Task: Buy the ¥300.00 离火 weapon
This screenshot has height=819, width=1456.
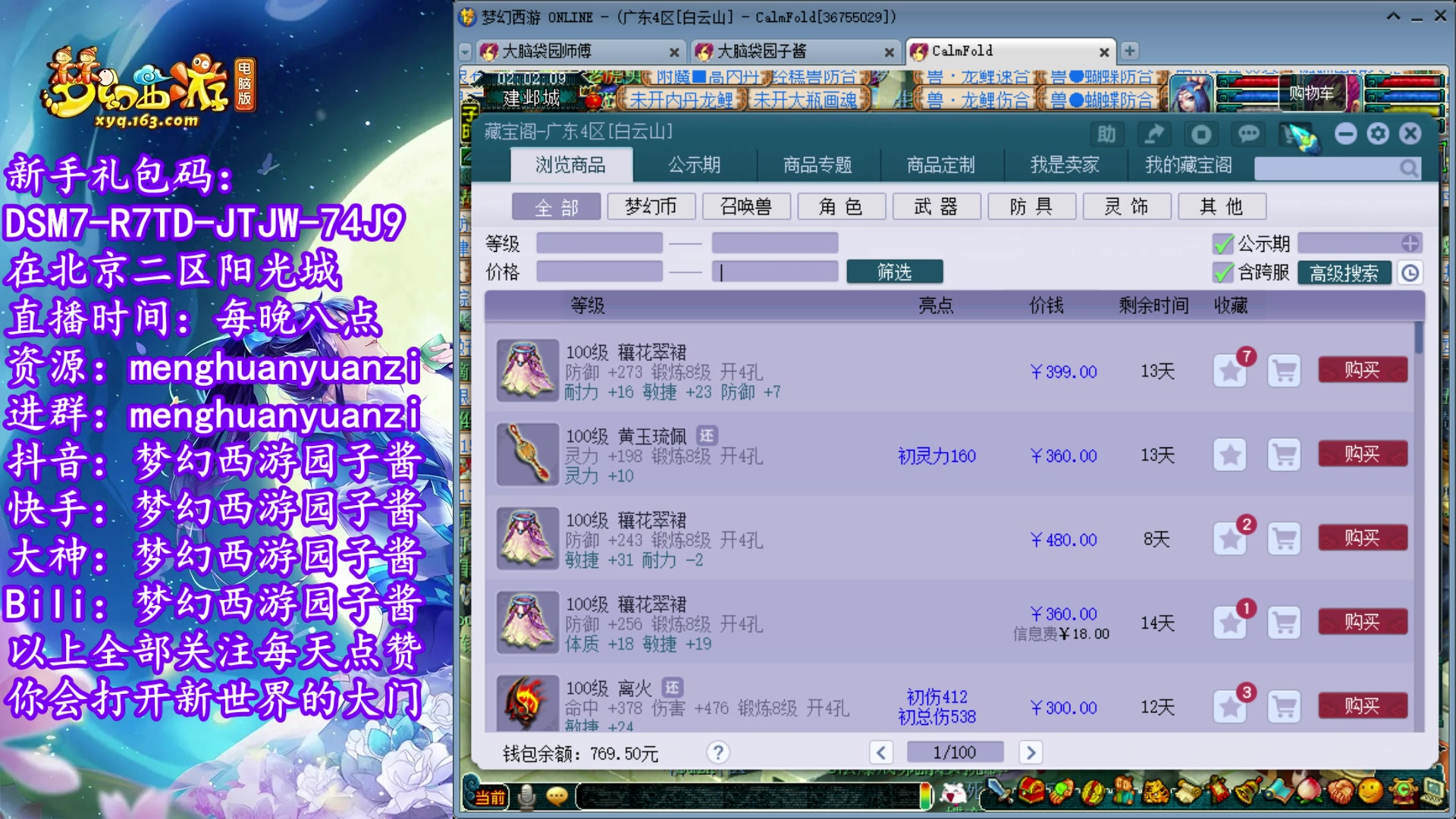Action: coord(1363,706)
